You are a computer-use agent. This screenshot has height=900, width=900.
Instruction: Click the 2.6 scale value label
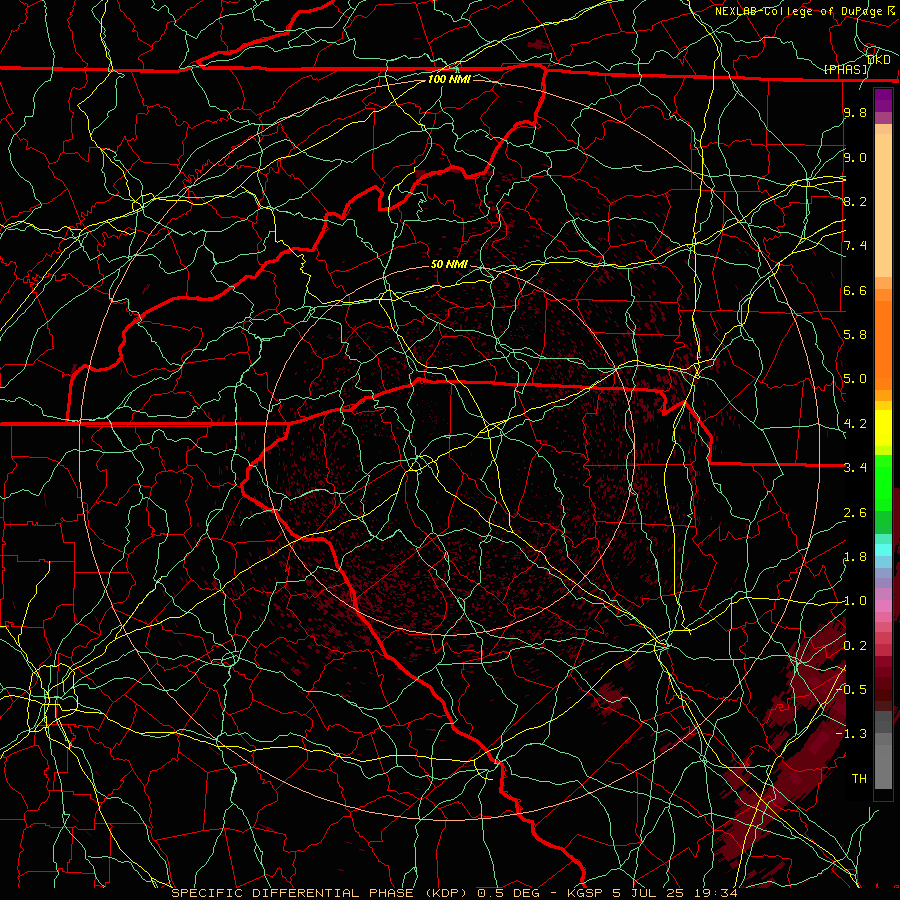coord(855,513)
